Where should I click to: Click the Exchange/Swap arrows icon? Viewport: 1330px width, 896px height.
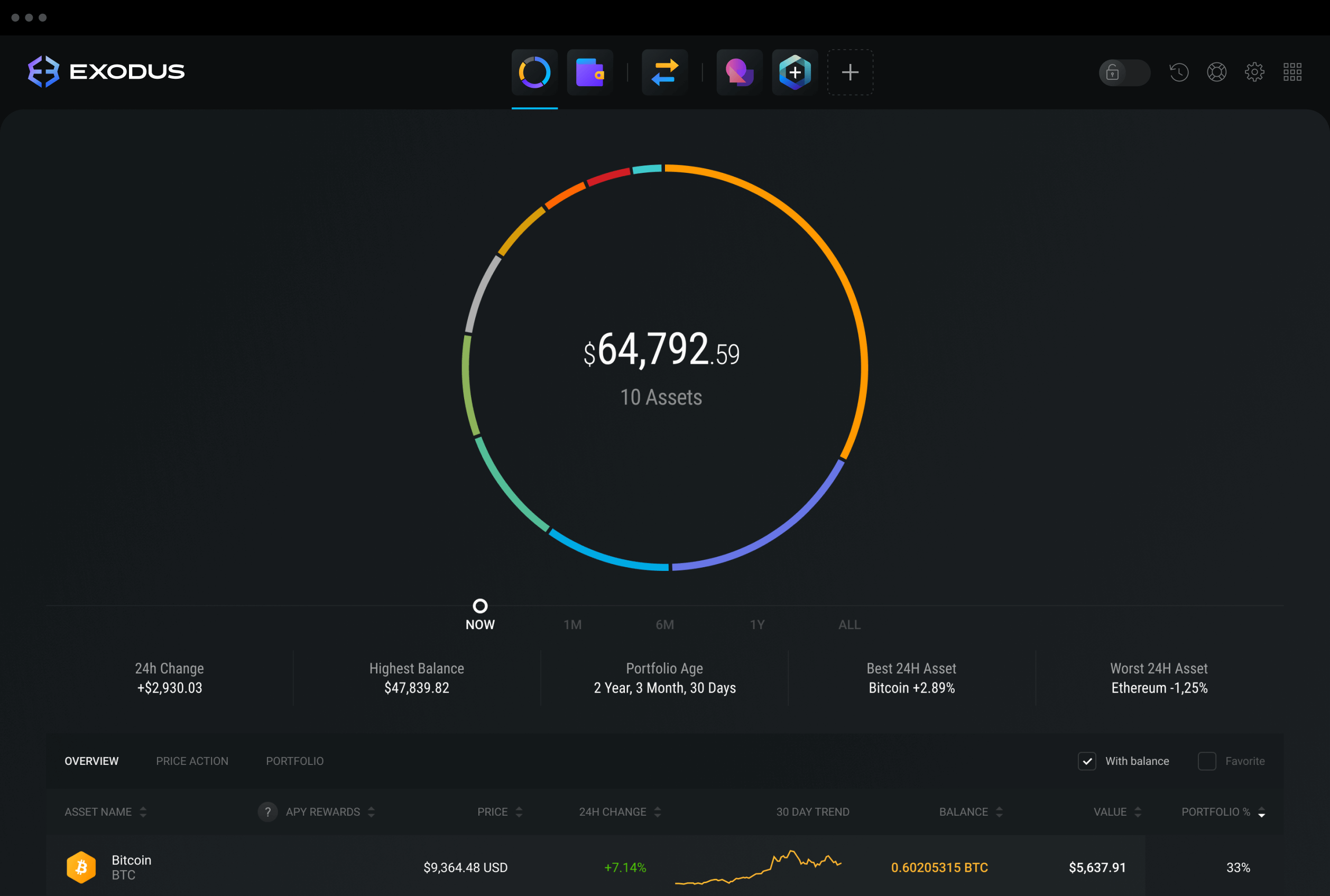664,72
